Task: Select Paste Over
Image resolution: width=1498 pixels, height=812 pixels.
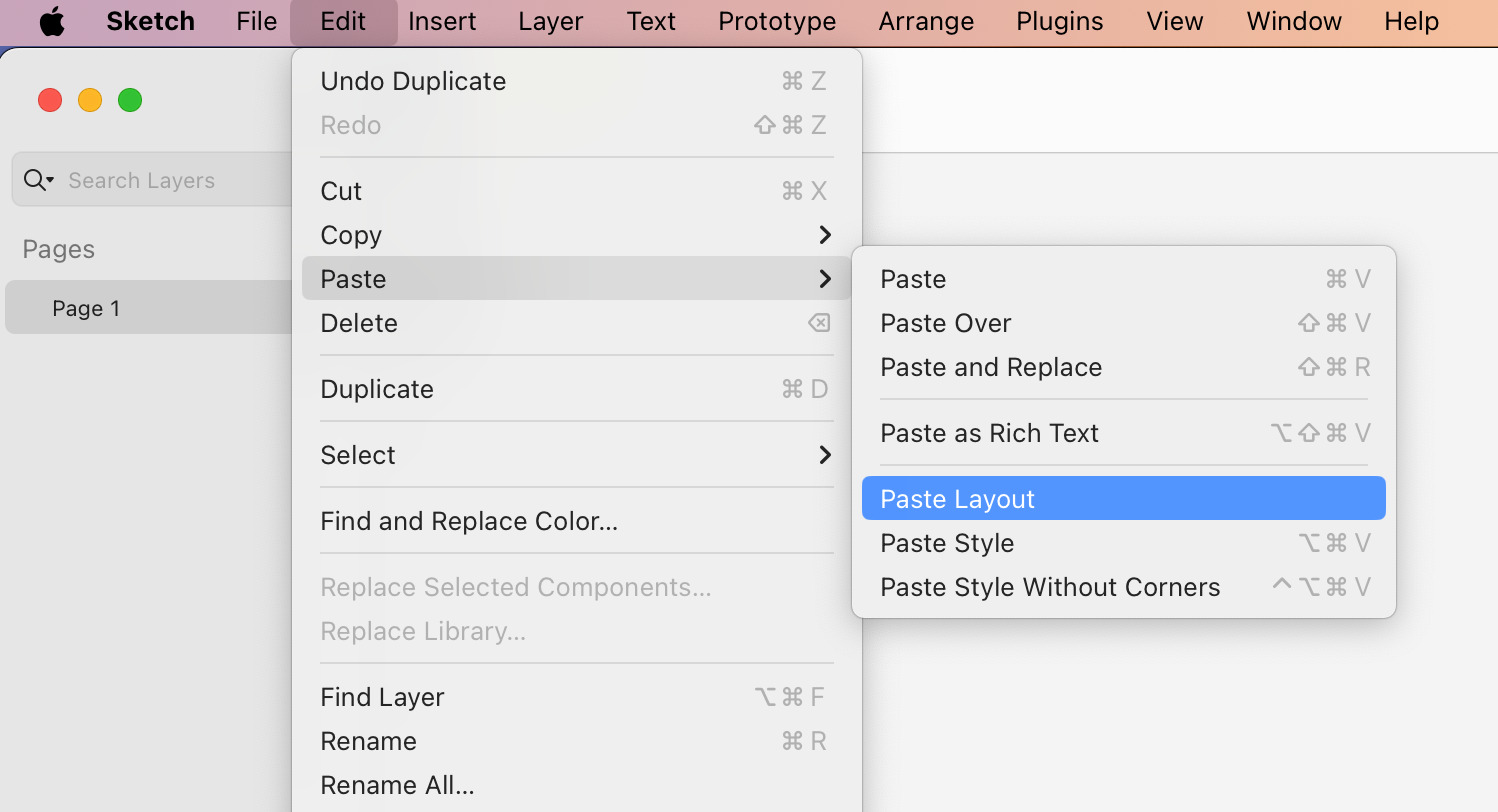Action: (1124, 323)
